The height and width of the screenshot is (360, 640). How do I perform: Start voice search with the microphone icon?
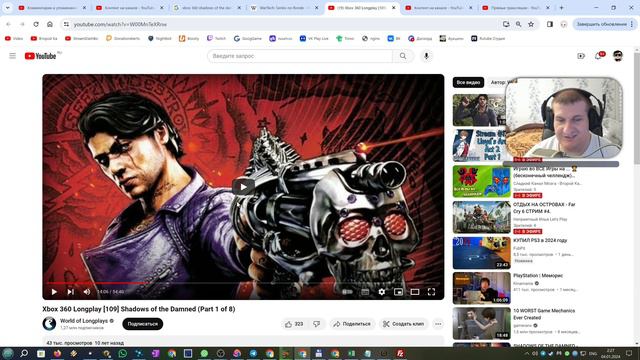[426, 56]
